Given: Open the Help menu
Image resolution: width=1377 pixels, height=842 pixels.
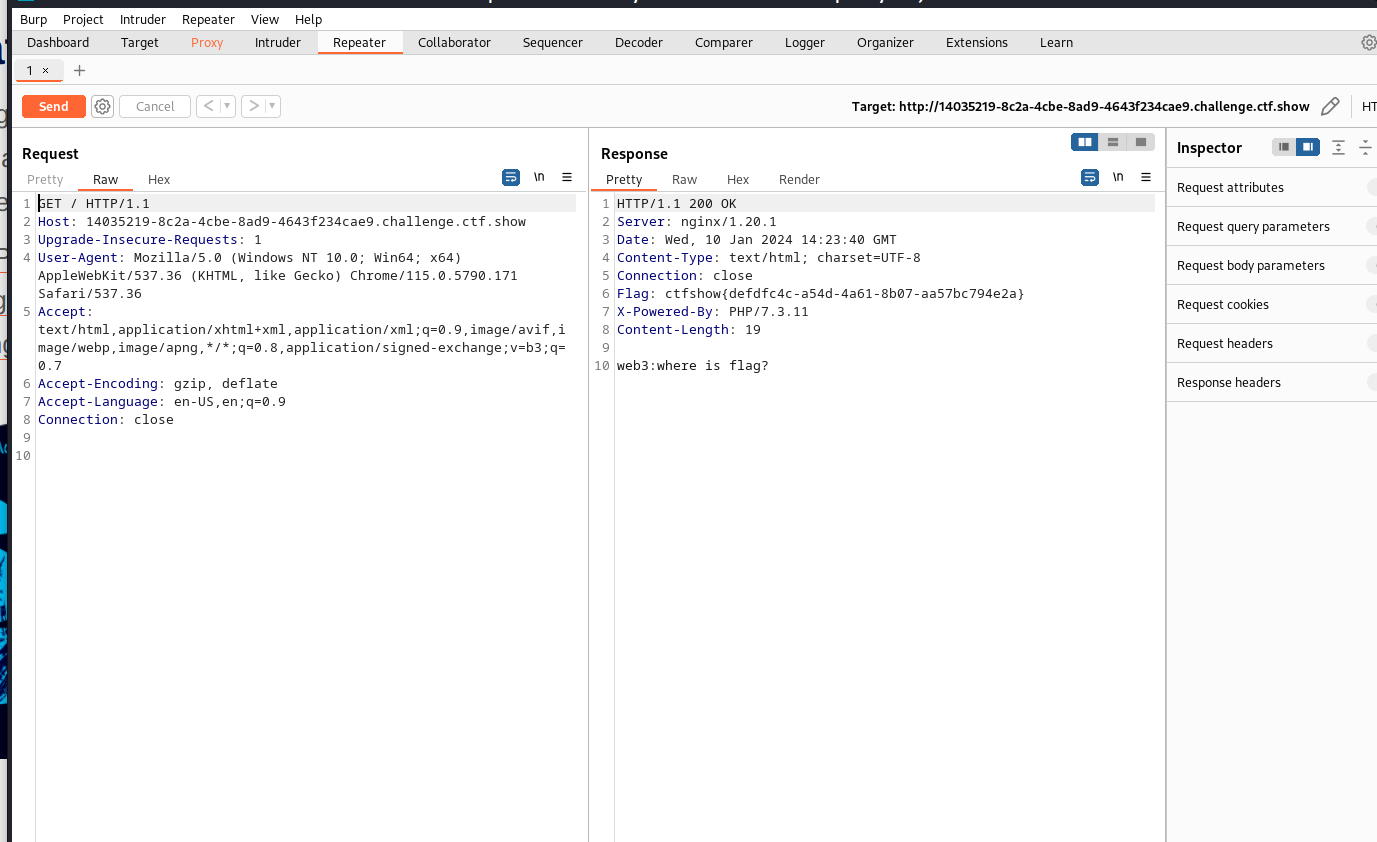Looking at the screenshot, I should click(x=309, y=19).
